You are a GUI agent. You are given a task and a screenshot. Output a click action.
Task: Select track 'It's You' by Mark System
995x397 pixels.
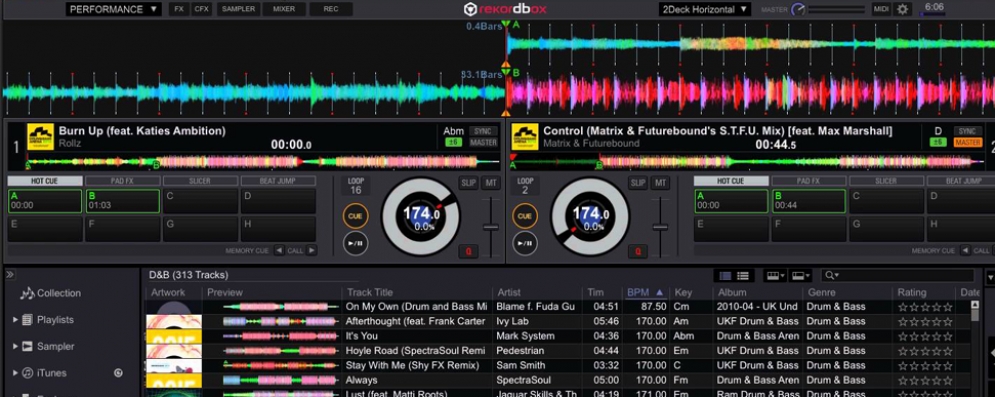click(558, 336)
